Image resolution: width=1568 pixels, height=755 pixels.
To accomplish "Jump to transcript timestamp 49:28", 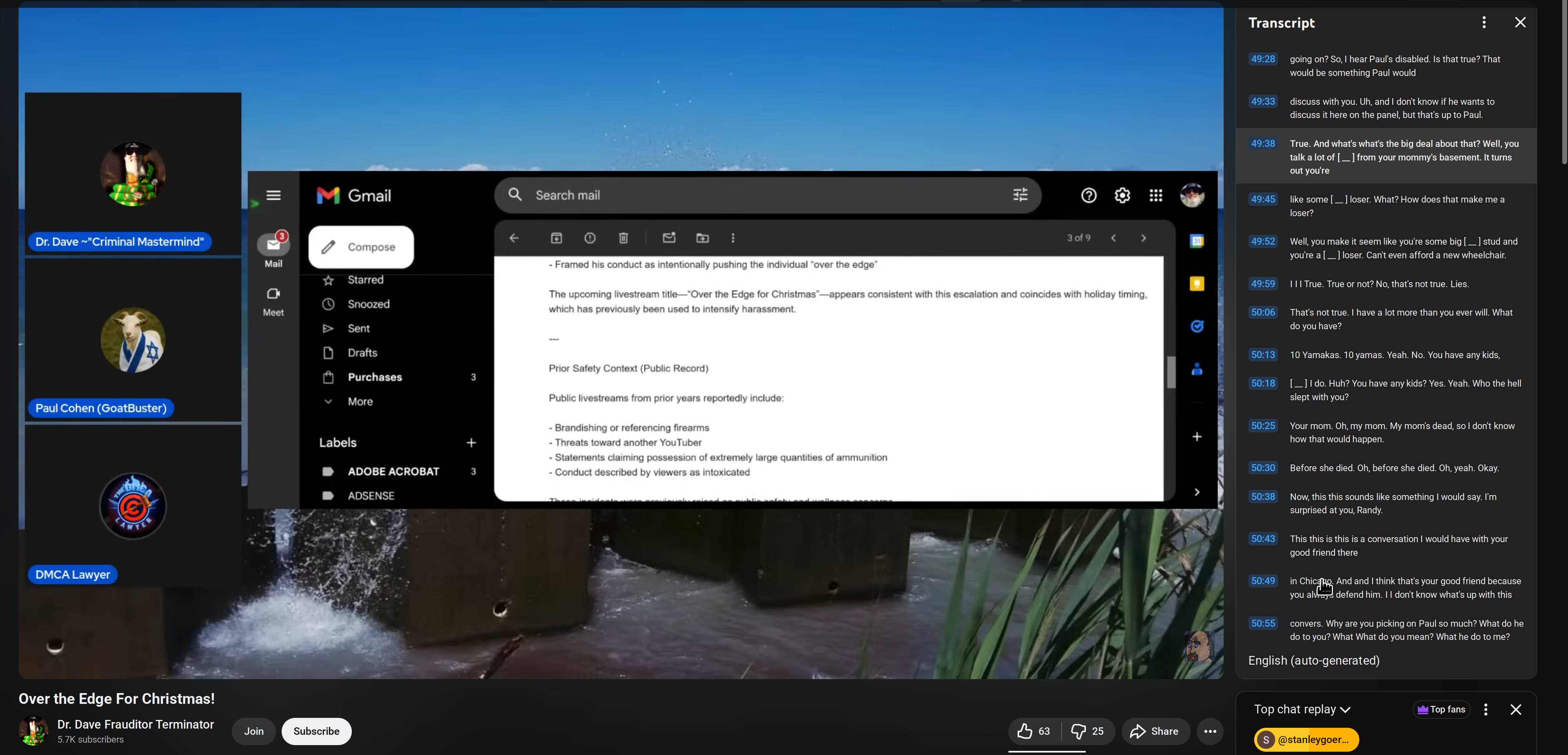I will click(1262, 59).
